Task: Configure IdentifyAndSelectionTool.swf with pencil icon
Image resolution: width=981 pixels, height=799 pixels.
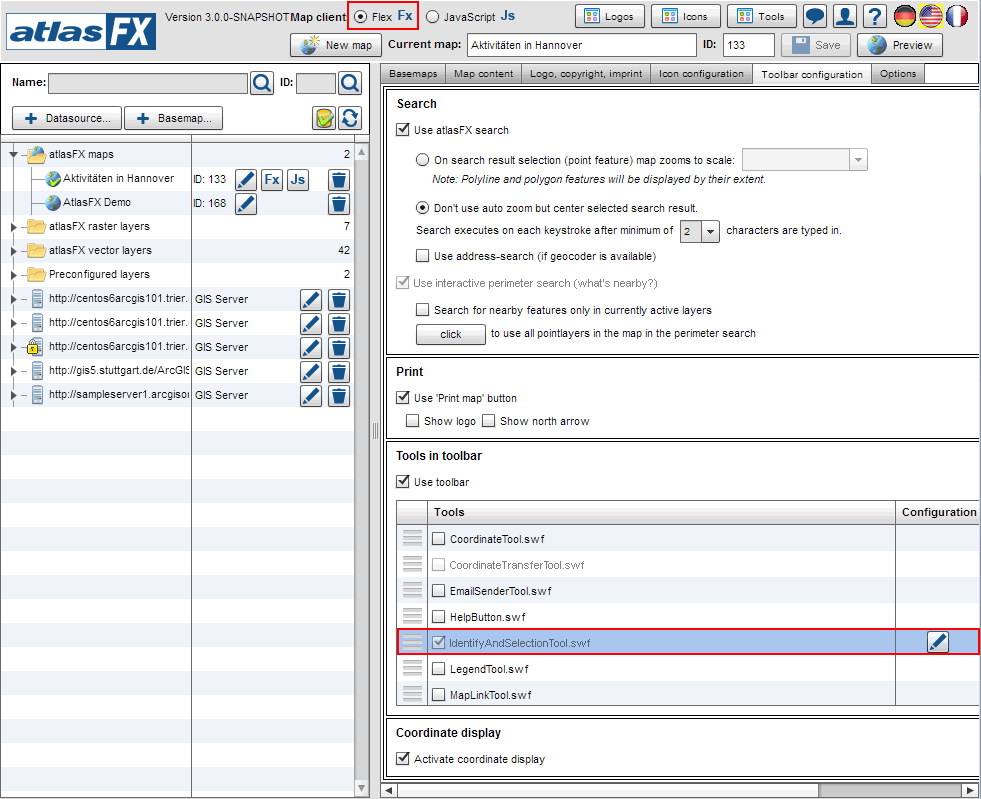Action: [938, 642]
